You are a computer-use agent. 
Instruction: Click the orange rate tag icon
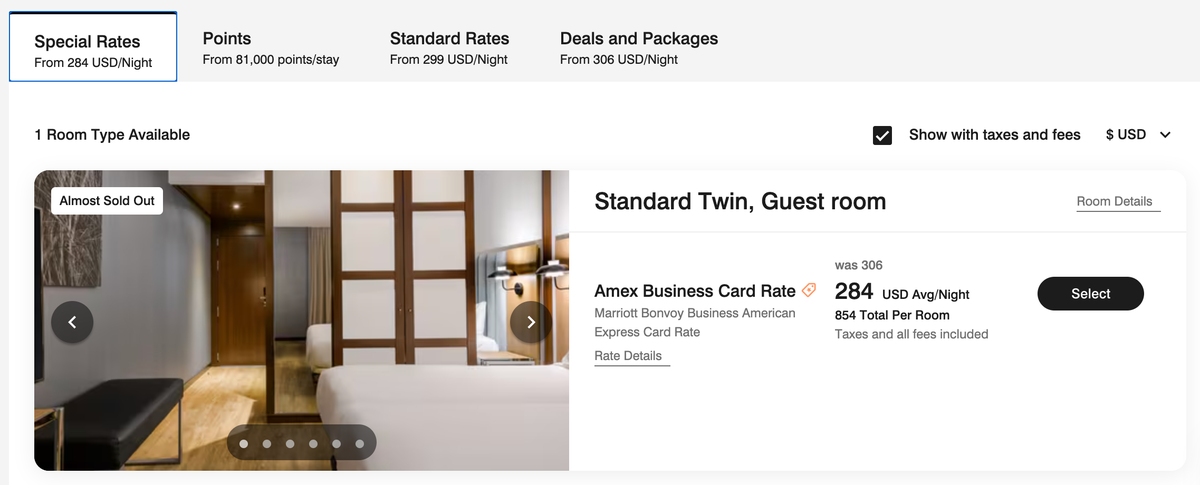[809, 291]
